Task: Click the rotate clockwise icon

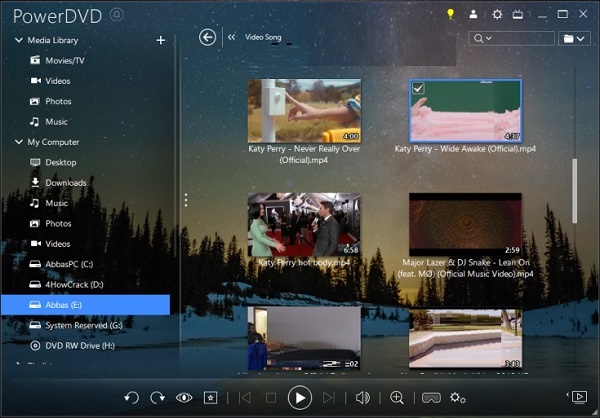Action: (157, 398)
